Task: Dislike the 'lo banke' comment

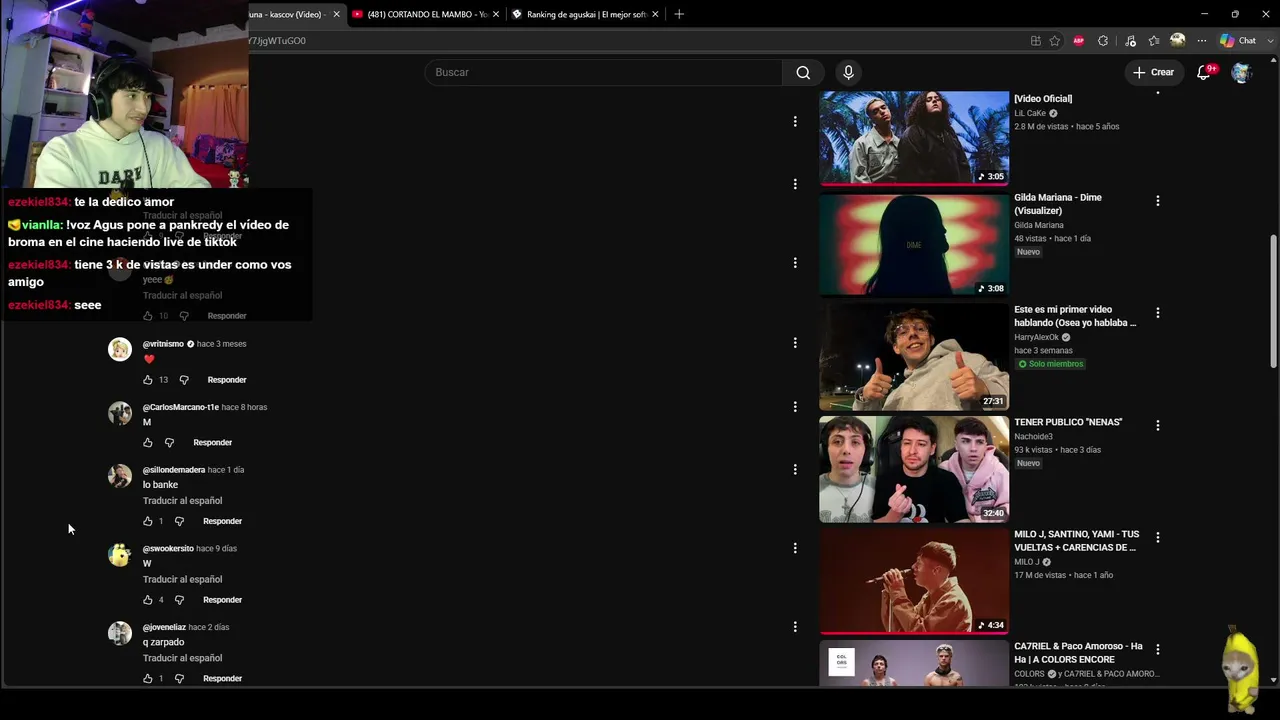Action: tap(180, 521)
